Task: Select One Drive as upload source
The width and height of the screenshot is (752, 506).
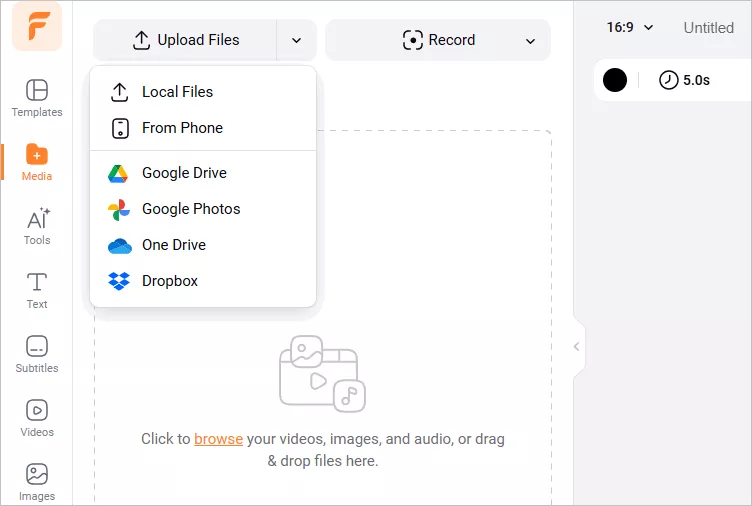Action: tap(203, 245)
